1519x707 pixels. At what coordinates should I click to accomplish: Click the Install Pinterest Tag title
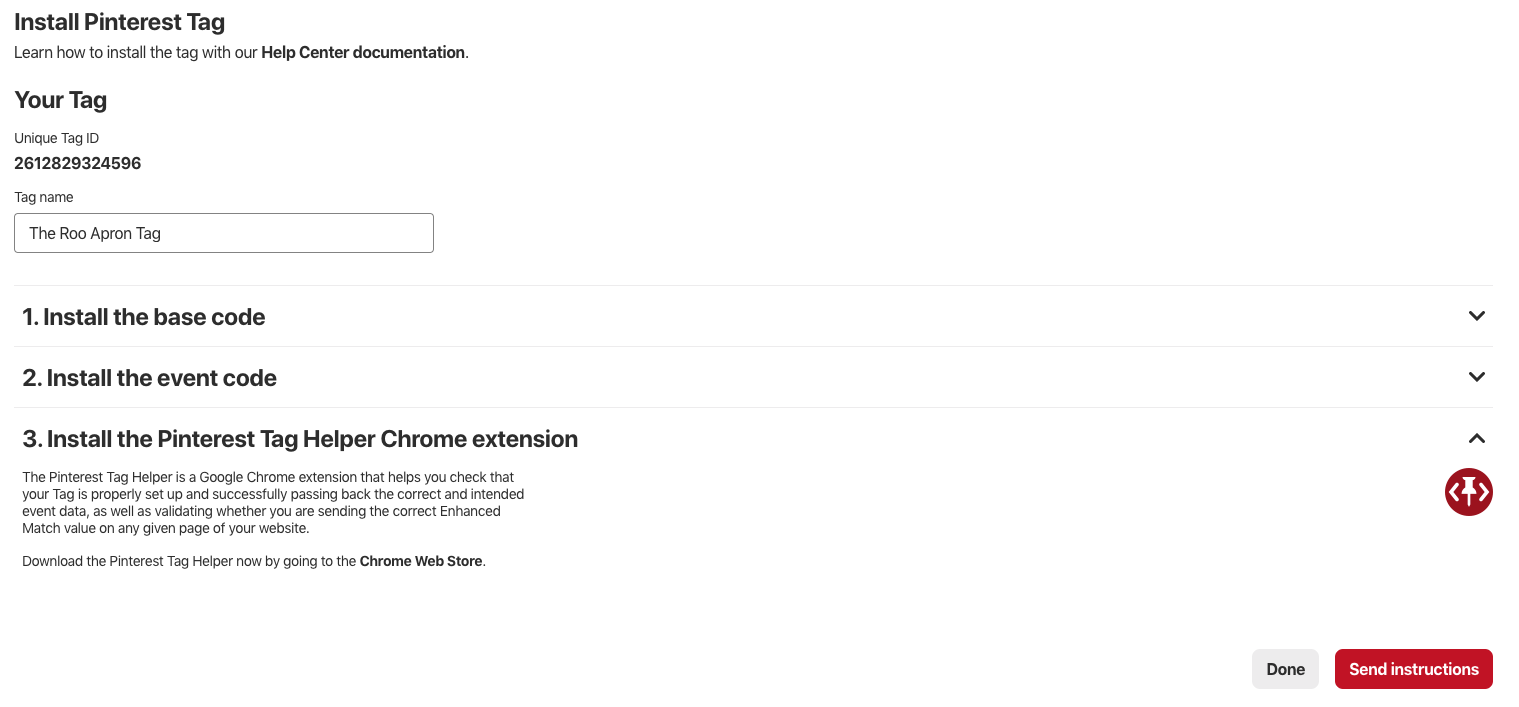pos(119,21)
